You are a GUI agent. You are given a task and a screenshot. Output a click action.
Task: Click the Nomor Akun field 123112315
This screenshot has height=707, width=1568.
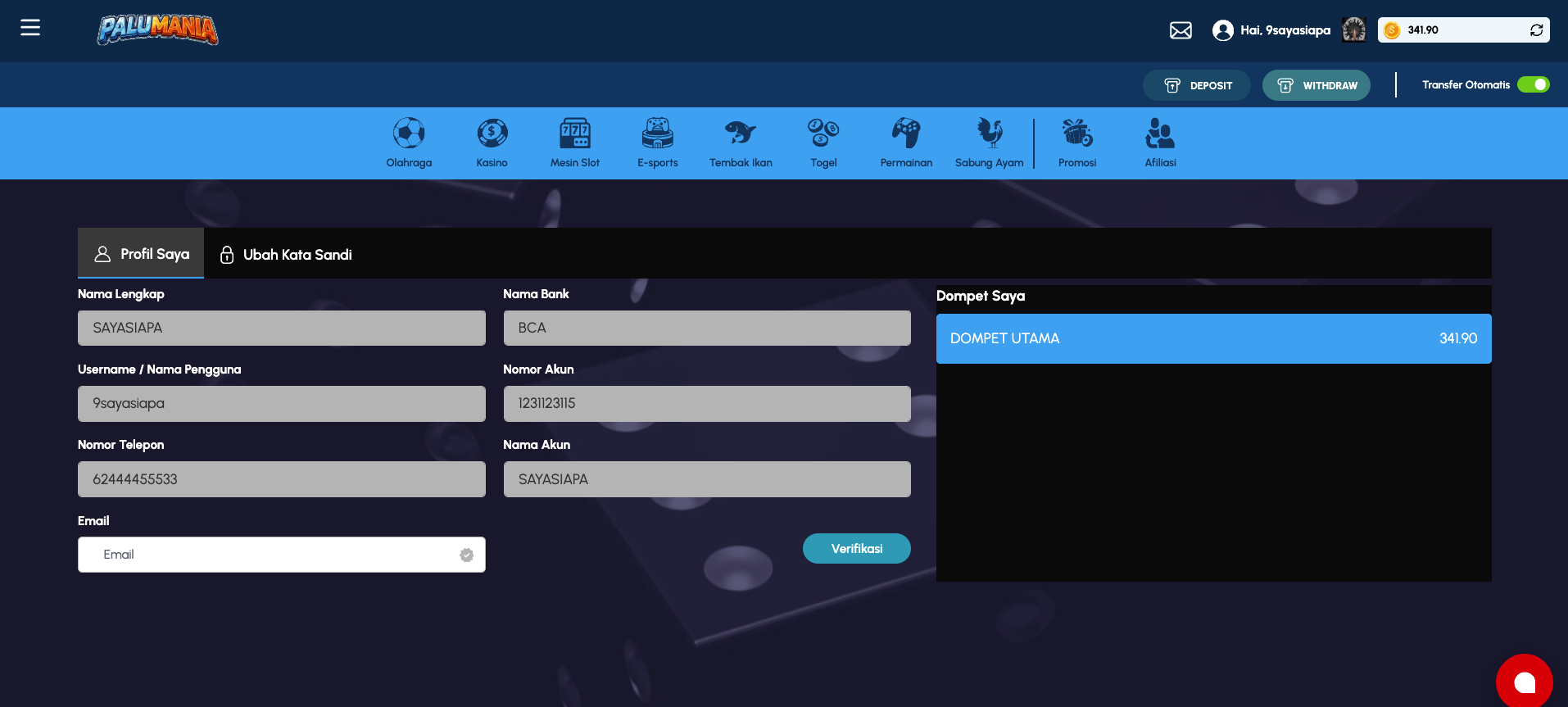(x=707, y=404)
